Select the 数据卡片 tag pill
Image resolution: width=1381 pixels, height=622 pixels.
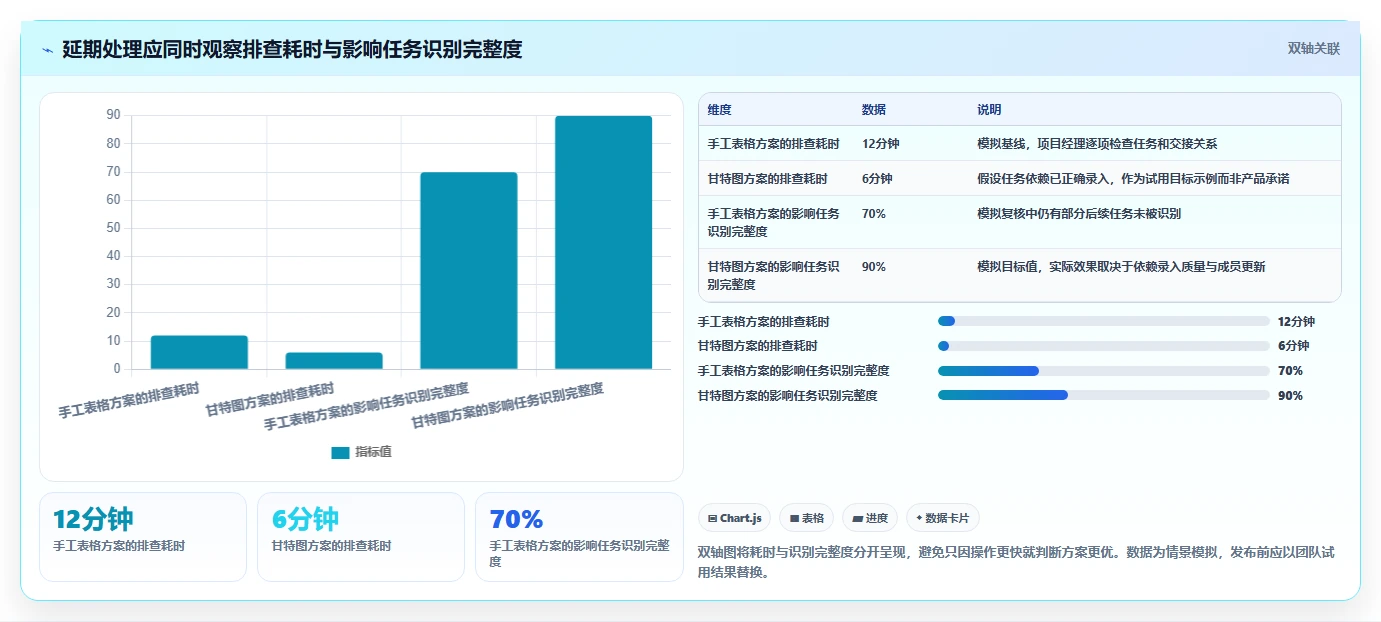click(943, 518)
